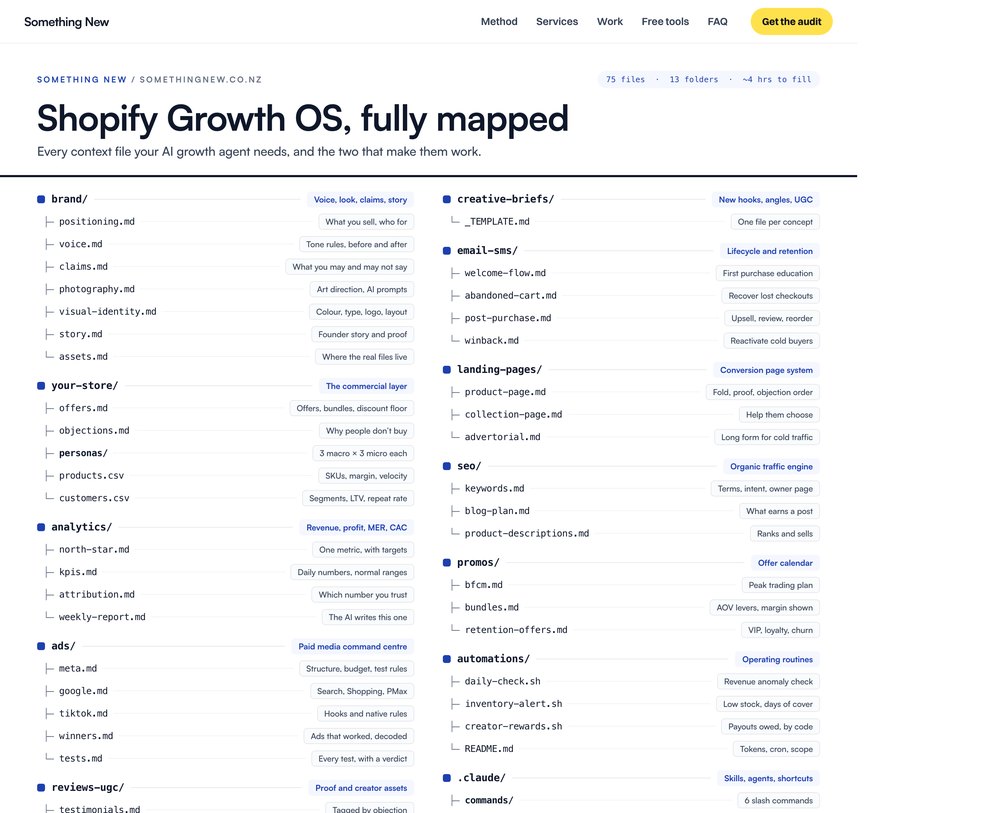
Task: Click the '~4 hrs to fill' stat
Action: [x=777, y=80]
